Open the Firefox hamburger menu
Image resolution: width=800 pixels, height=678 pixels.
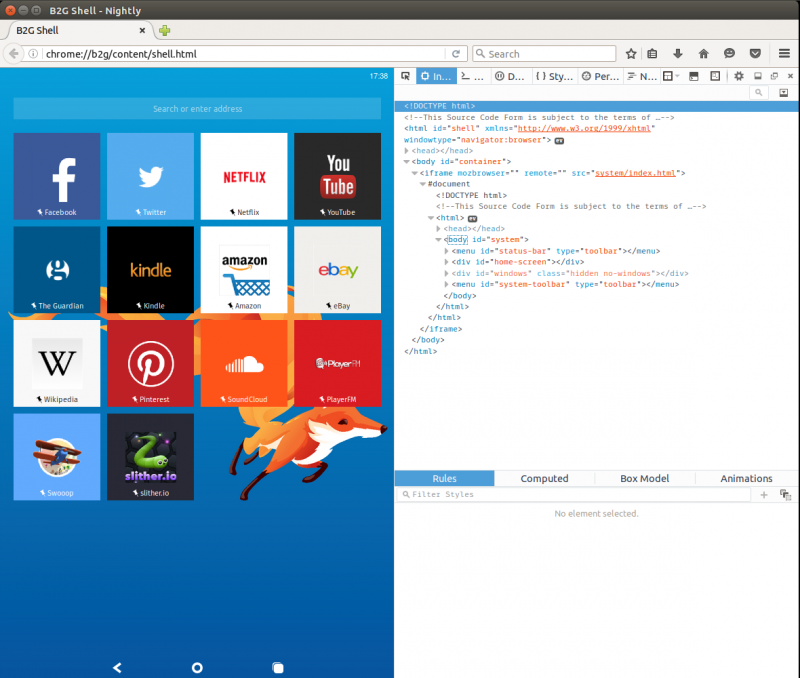784,54
